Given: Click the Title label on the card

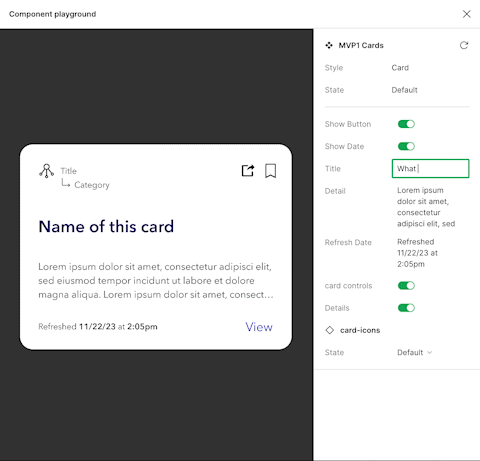Looking at the screenshot, I should pyautogui.click(x=69, y=171).
